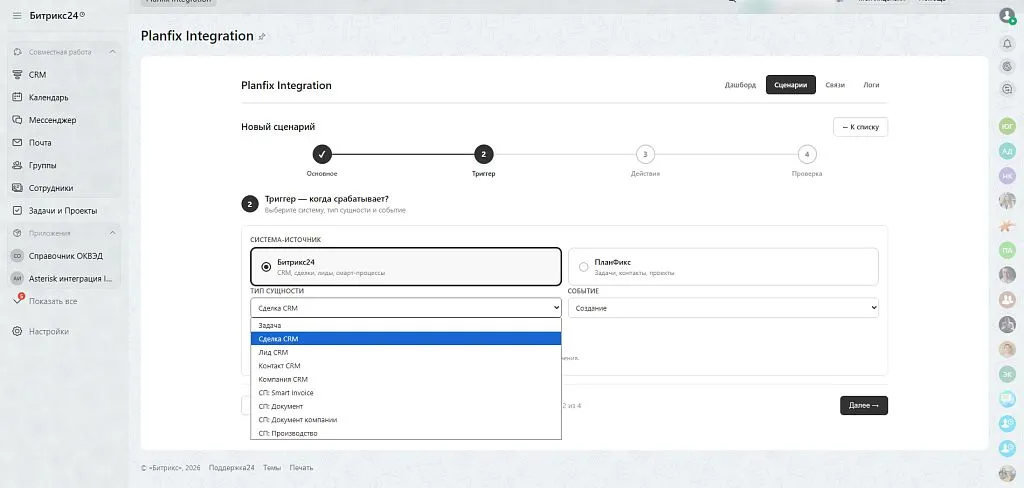Choose Контакт CRM in entity type list

(x=406, y=366)
